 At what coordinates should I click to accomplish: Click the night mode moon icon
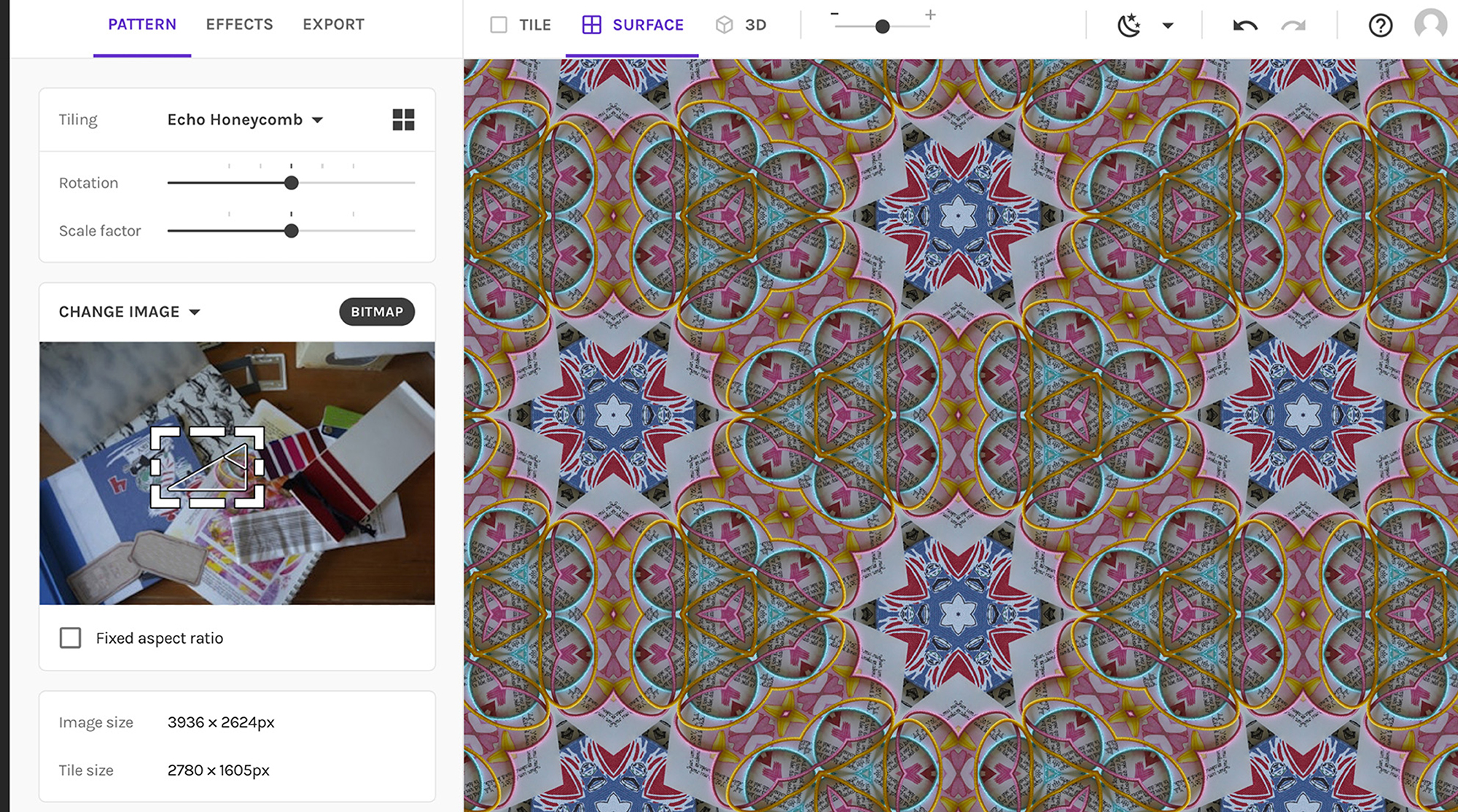(x=1128, y=26)
